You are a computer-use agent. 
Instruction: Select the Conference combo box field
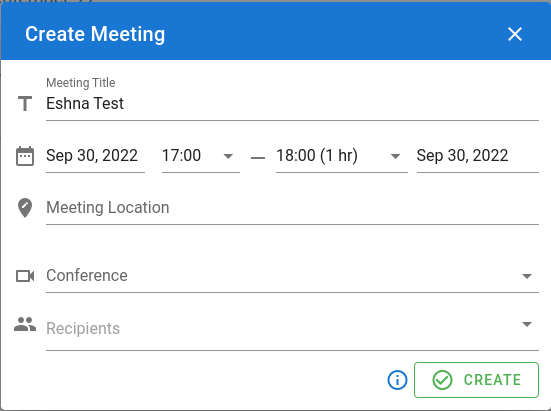click(x=292, y=276)
